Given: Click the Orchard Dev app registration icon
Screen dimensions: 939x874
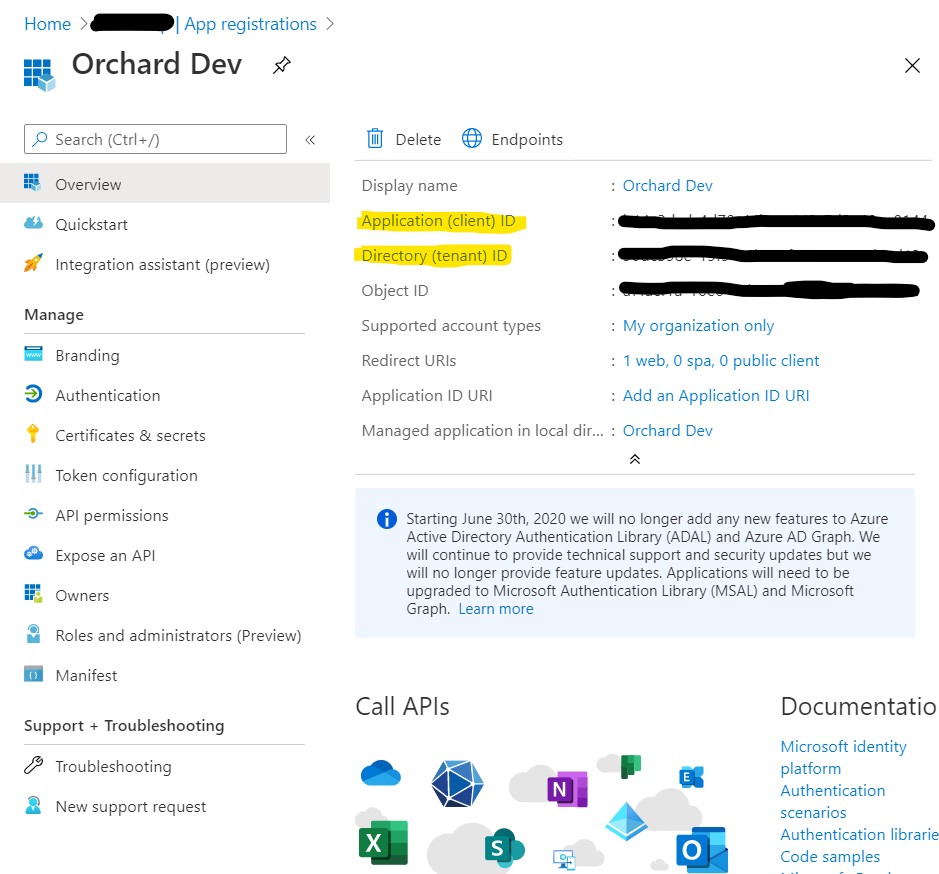Looking at the screenshot, I should tap(40, 74).
